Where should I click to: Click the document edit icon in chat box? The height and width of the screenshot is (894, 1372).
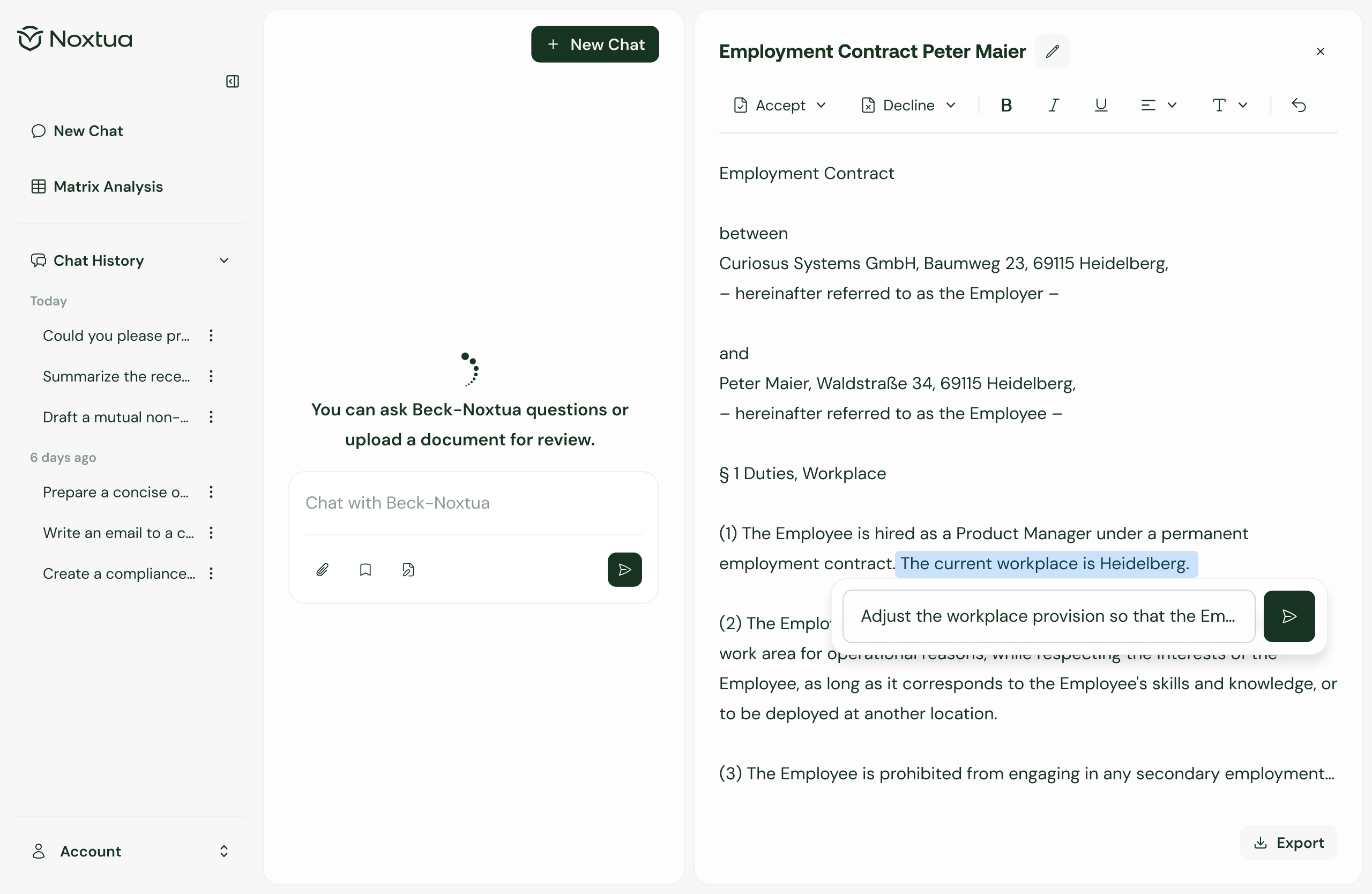[x=408, y=570]
